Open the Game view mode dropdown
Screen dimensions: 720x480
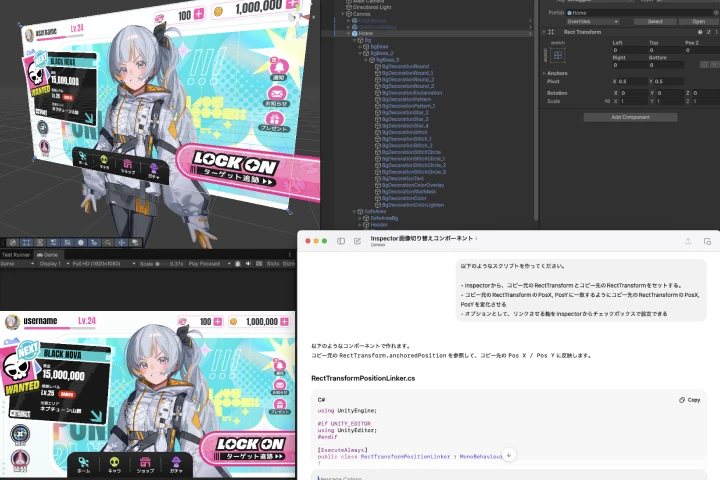[17, 264]
